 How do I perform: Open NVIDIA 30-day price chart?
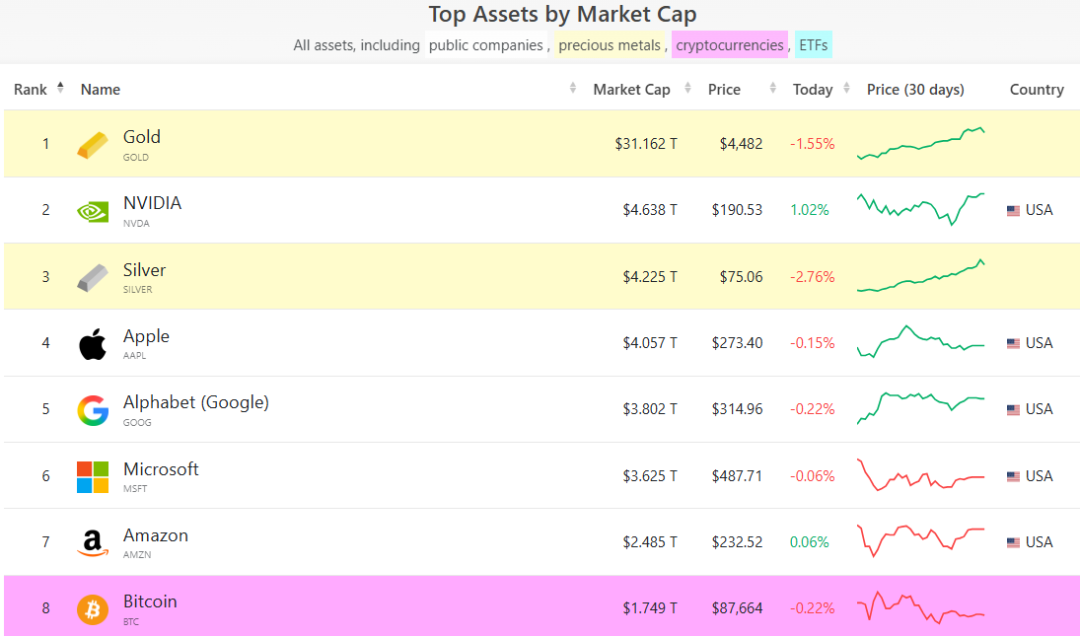click(x=920, y=209)
